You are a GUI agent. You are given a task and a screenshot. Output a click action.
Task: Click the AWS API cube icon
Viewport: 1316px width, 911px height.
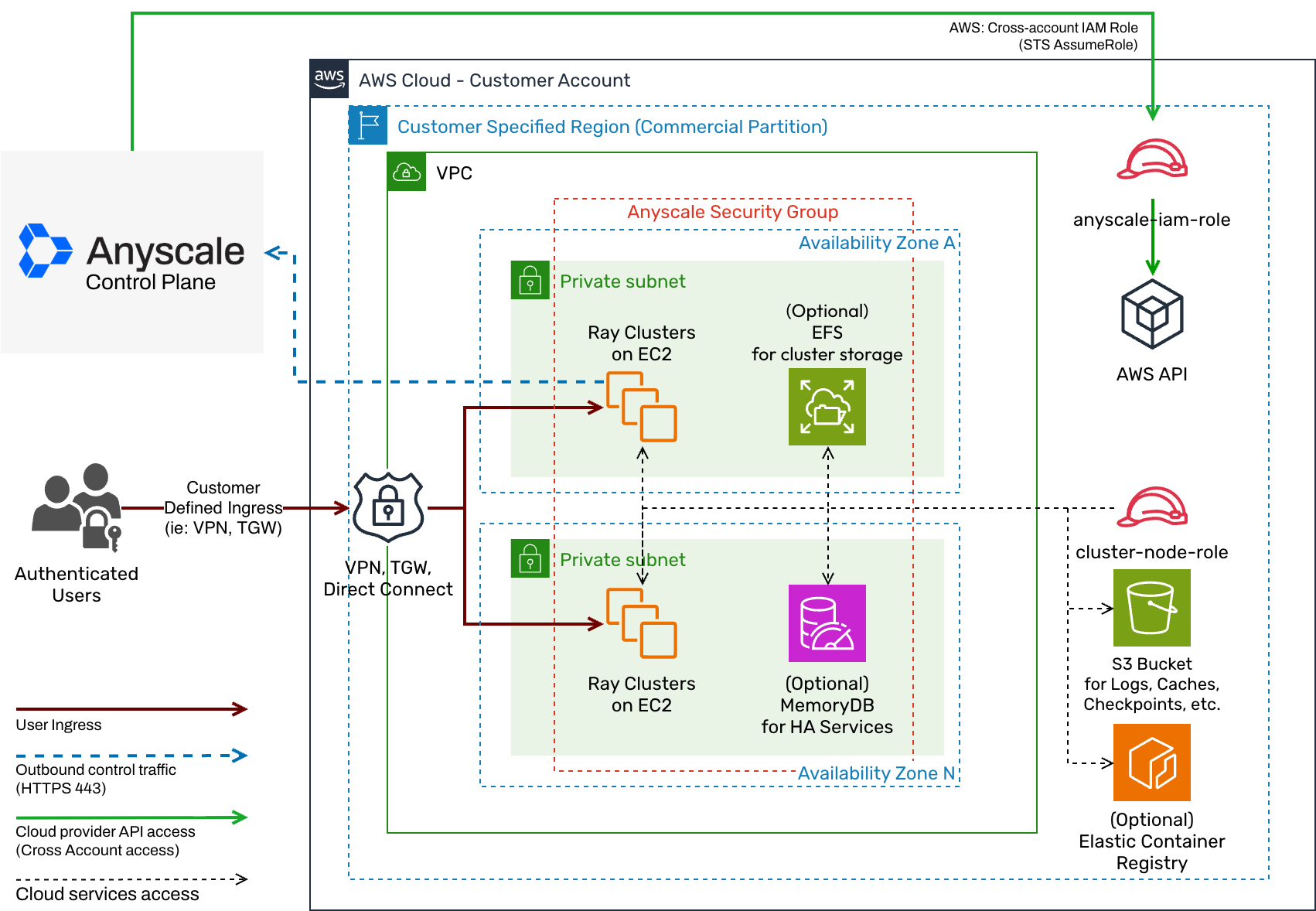click(x=1151, y=313)
